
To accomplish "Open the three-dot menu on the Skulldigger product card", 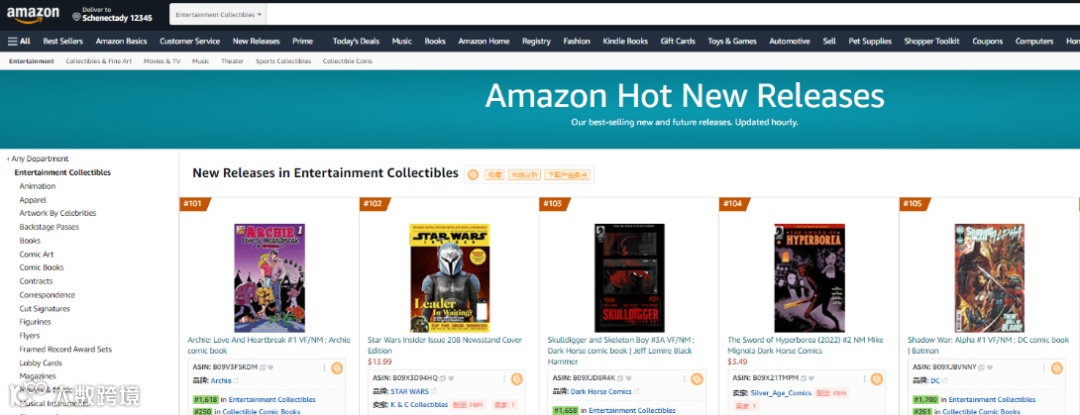I will [685, 379].
